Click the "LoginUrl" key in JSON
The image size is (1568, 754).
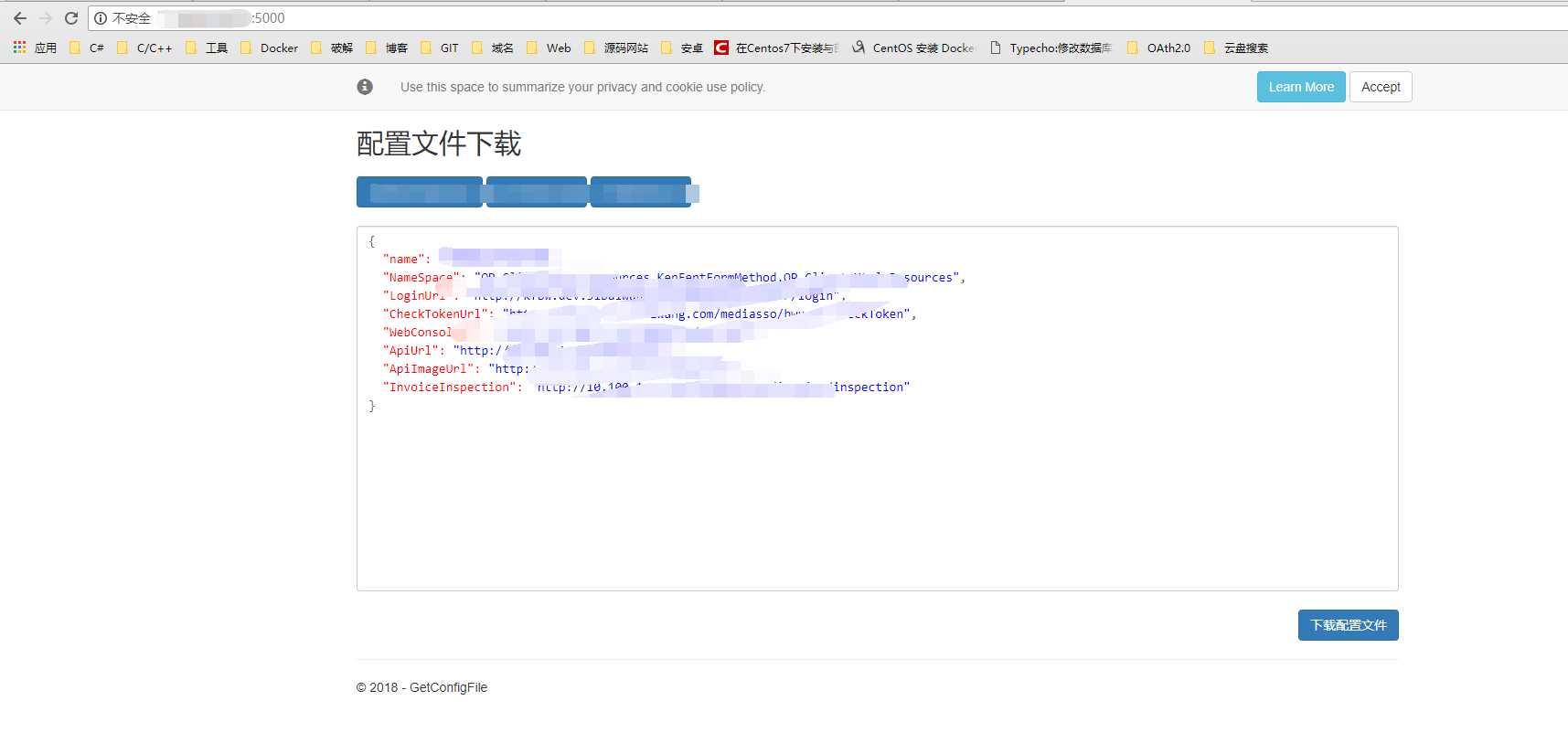coord(418,296)
